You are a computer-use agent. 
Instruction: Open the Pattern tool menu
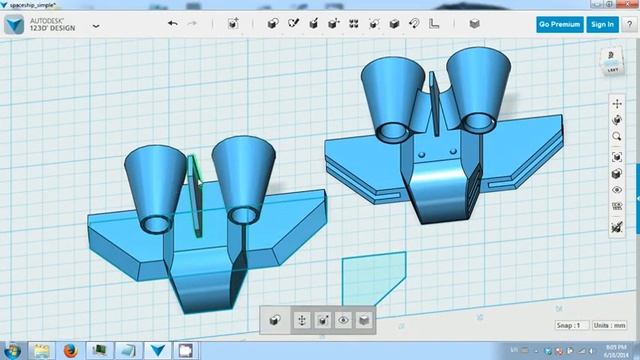pyautogui.click(x=354, y=24)
